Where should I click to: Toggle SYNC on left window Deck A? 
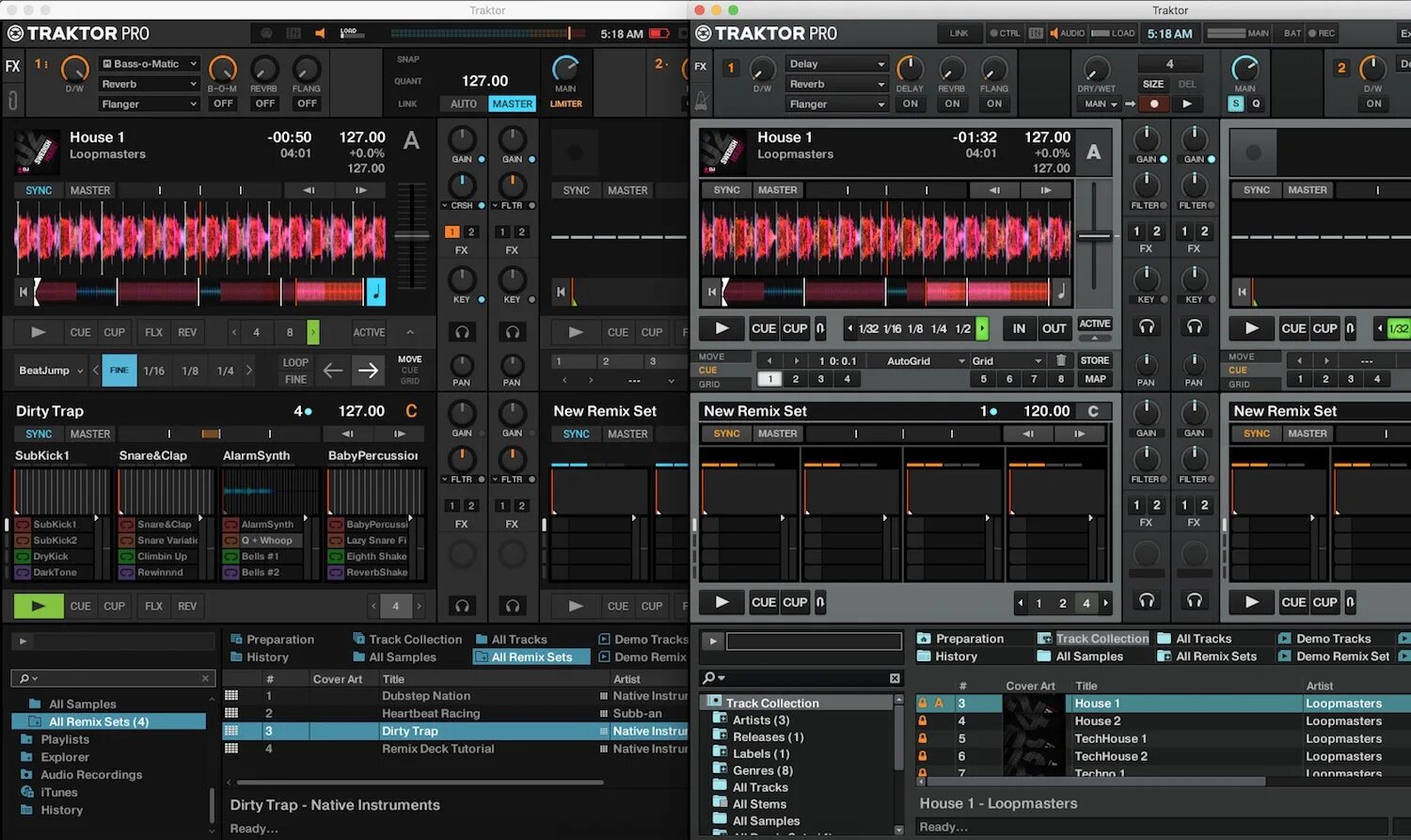[x=39, y=190]
